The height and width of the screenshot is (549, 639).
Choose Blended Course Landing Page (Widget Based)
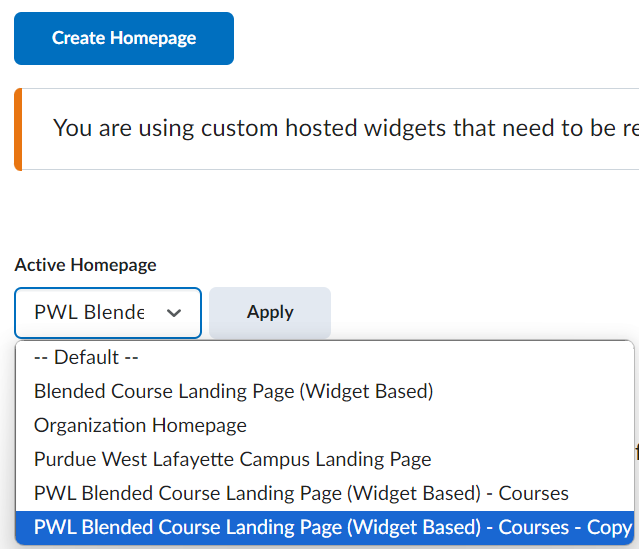click(233, 391)
